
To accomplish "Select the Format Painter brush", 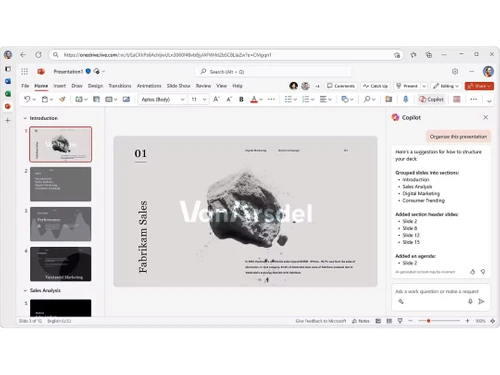I will (x=62, y=99).
